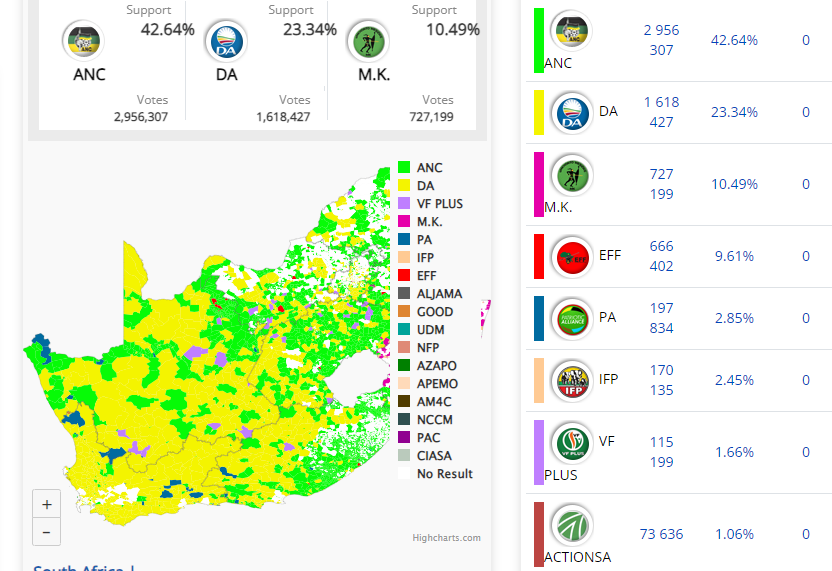Toggle PAC legend entry on the map
This screenshot has height=571, width=832.
point(419,438)
